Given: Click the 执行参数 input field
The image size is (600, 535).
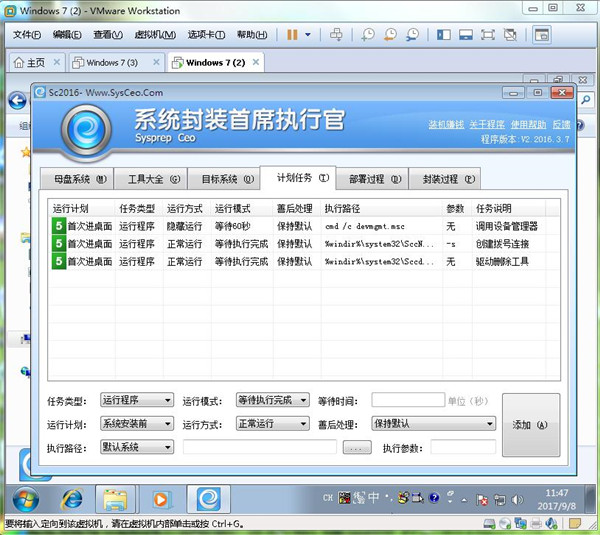Looking at the screenshot, I should click(x=463, y=447).
